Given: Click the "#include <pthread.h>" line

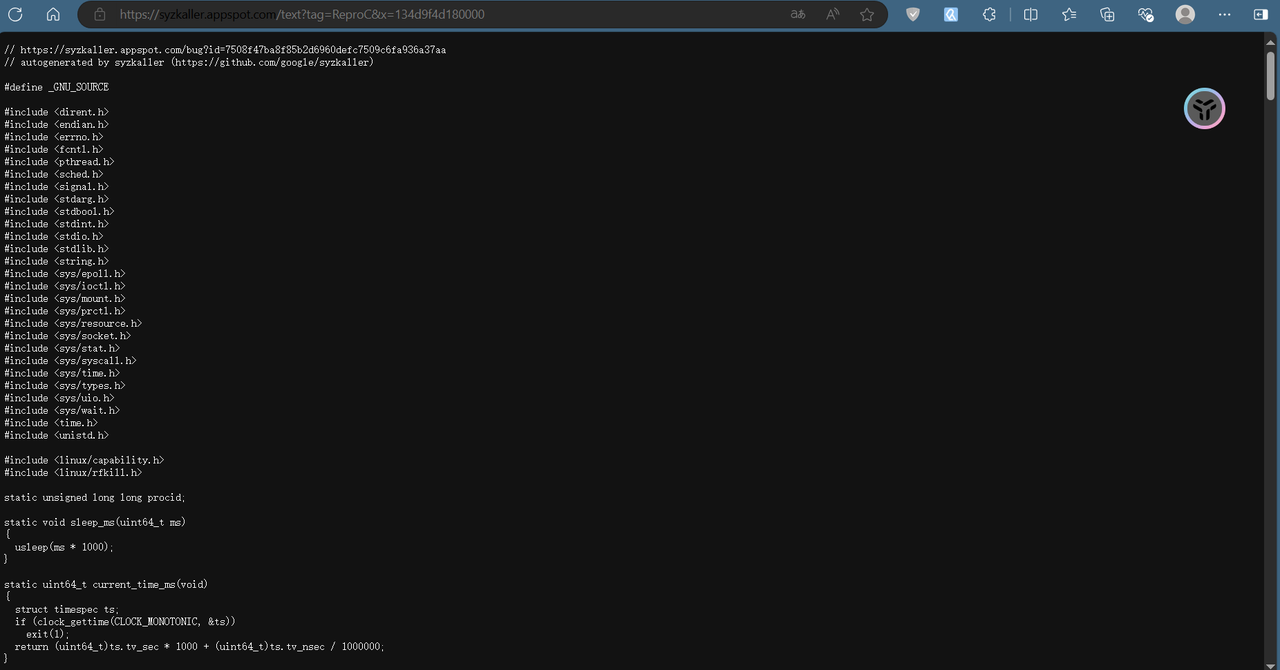Looking at the screenshot, I should coord(59,162).
